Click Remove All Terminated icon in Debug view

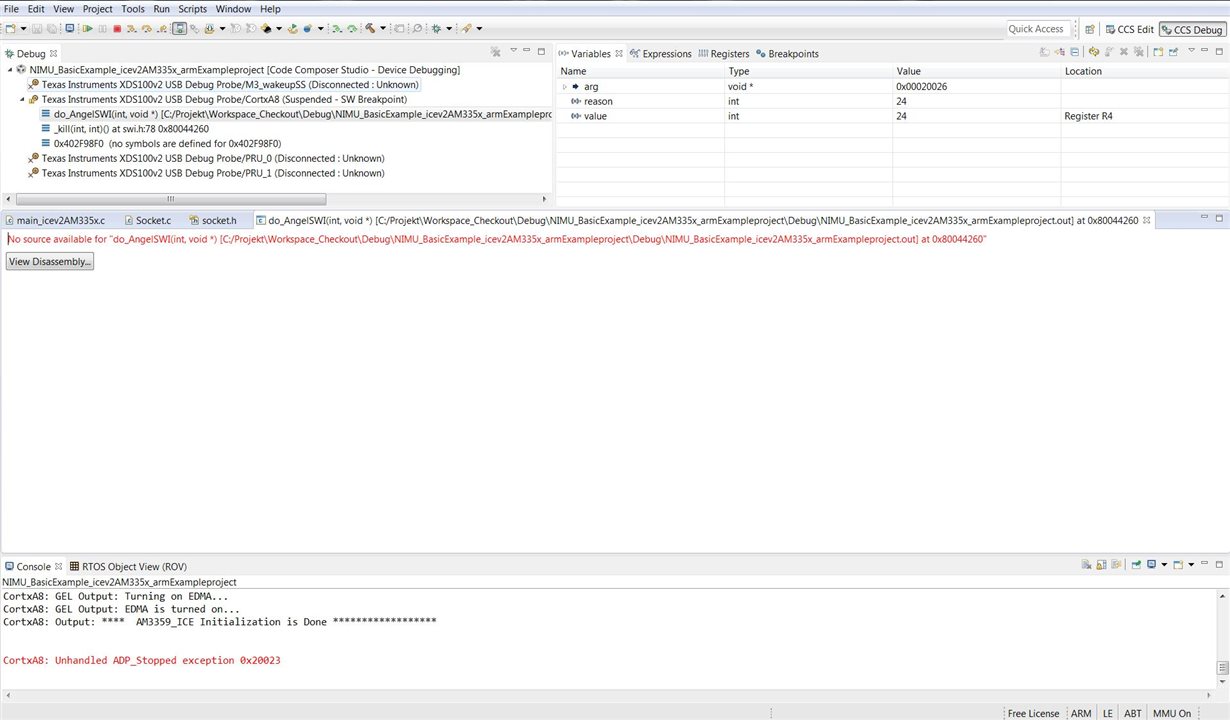point(496,52)
